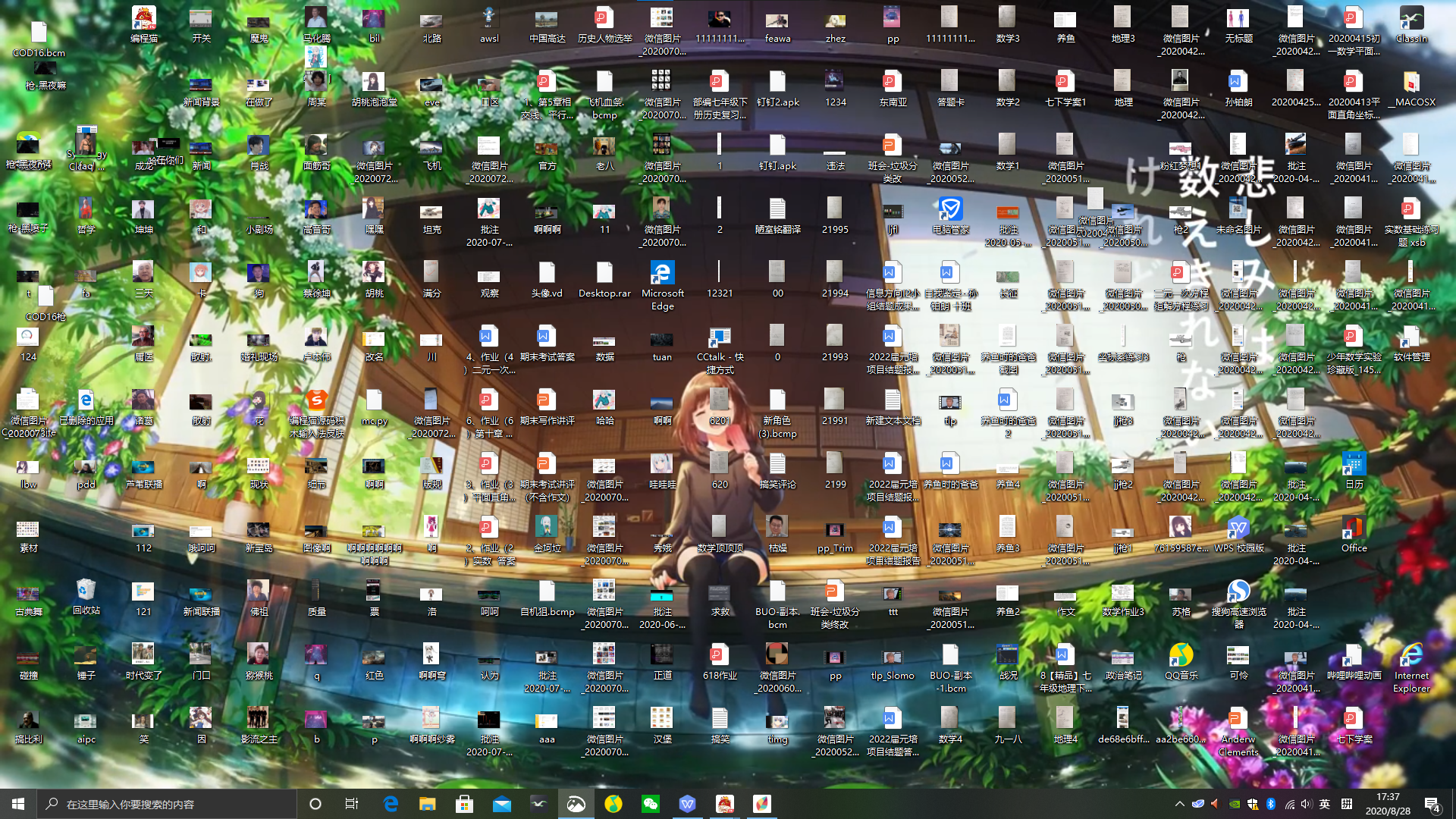
Task: Select the 数学作业3 file icon
Action: [1123, 598]
